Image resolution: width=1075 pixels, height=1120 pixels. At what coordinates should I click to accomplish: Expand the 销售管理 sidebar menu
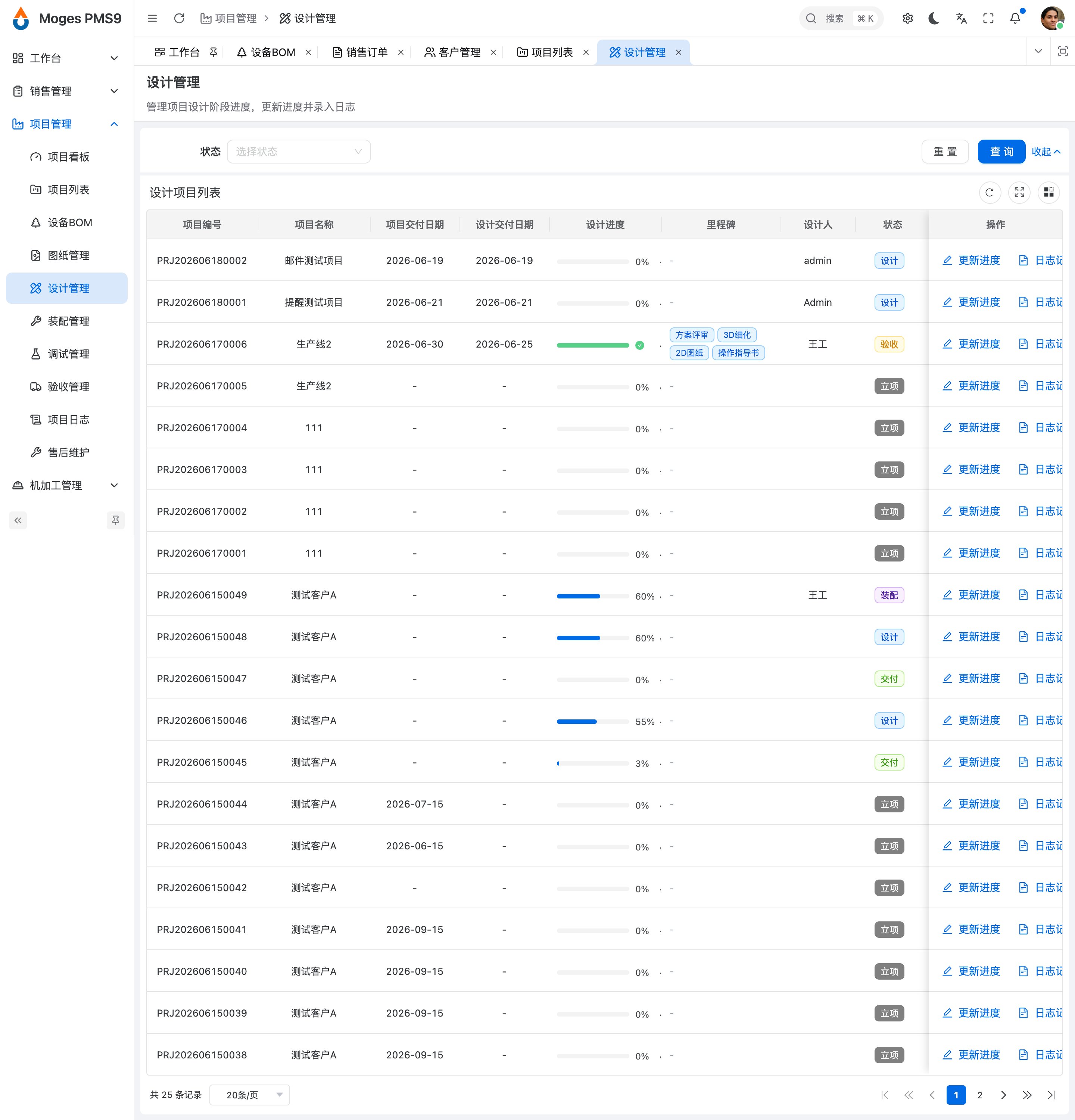pos(66,91)
